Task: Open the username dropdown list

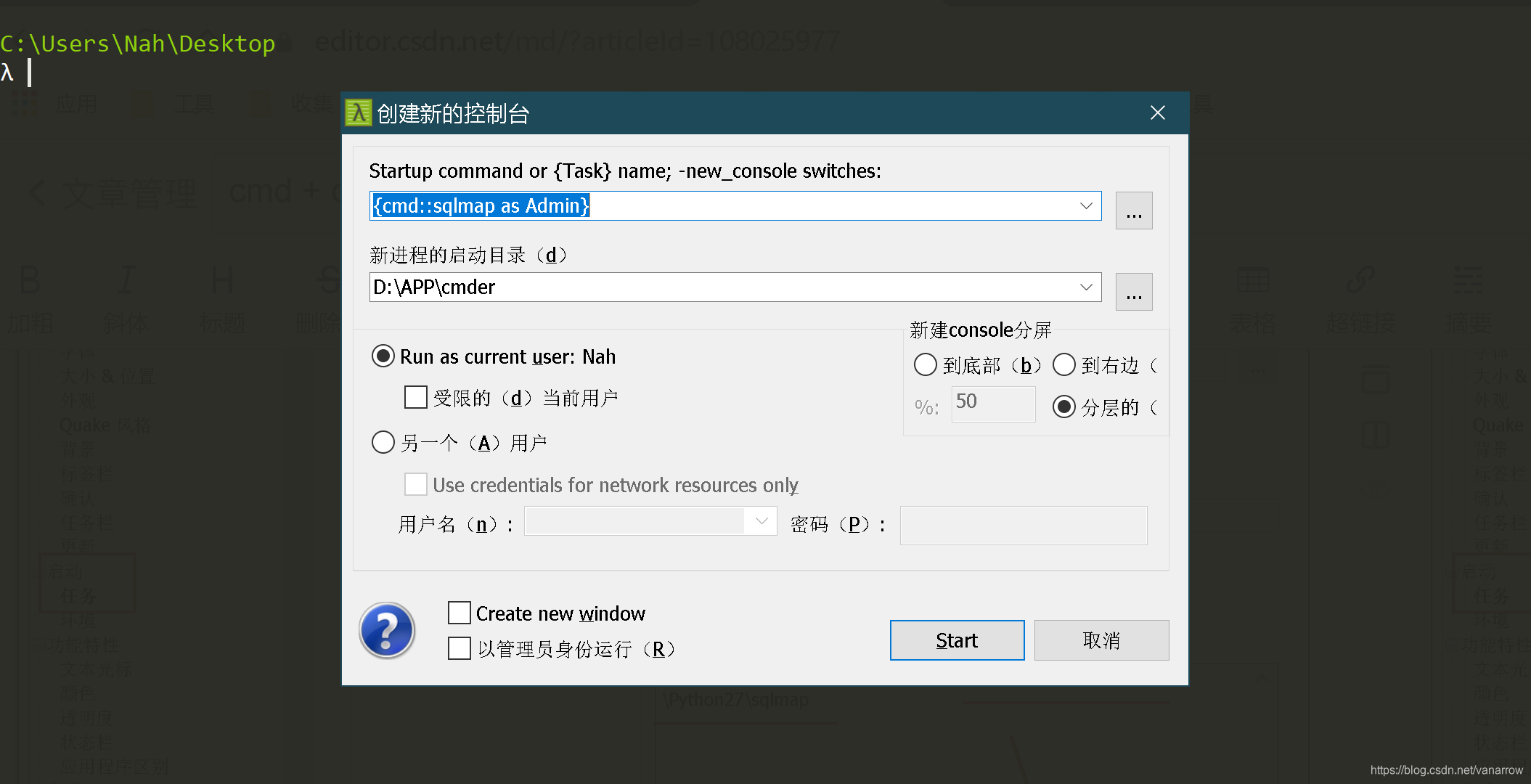Action: pyautogui.click(x=762, y=521)
